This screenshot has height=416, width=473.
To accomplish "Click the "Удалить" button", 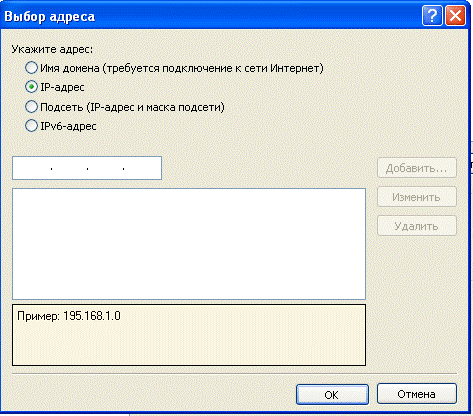I will (417, 226).
